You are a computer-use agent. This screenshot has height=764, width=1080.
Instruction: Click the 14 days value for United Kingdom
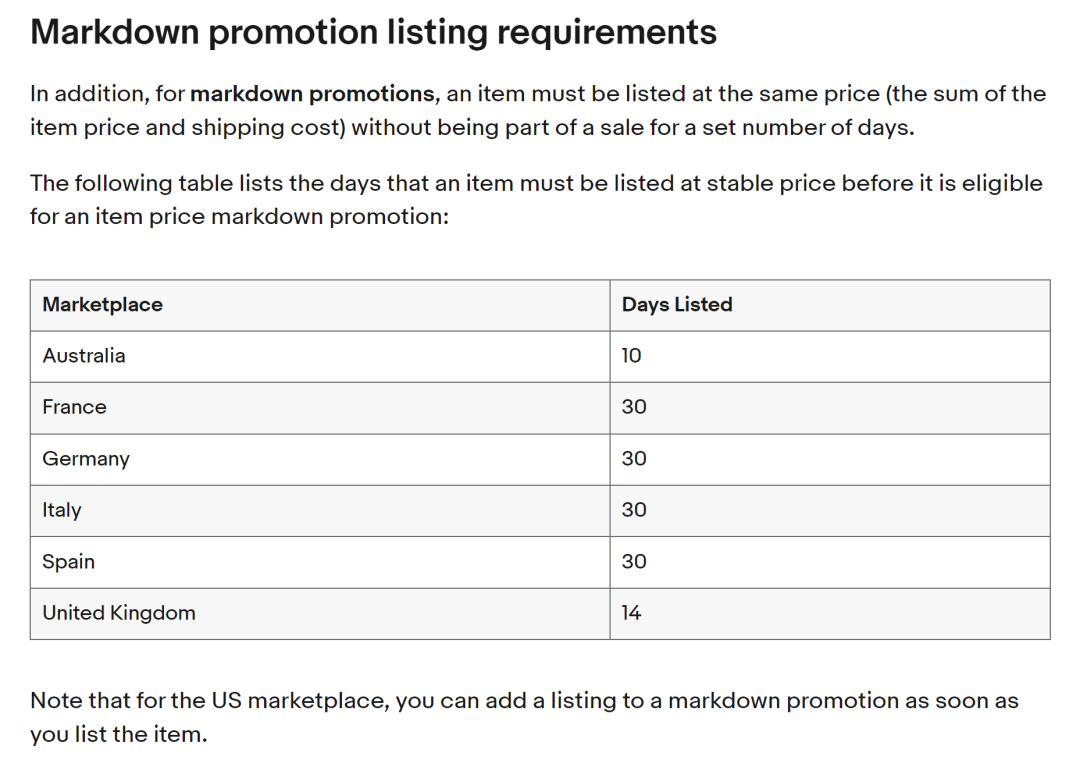[x=631, y=613]
